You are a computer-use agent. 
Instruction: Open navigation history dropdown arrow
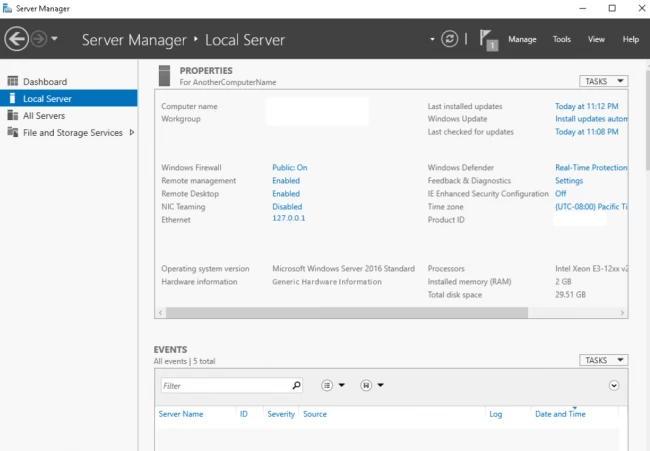point(54,39)
